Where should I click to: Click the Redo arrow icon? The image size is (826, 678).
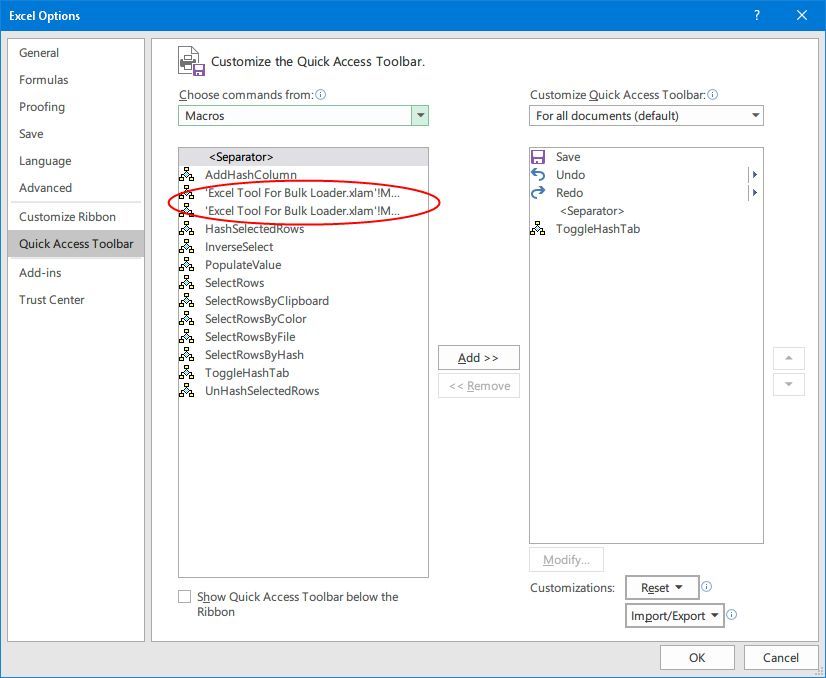537,193
